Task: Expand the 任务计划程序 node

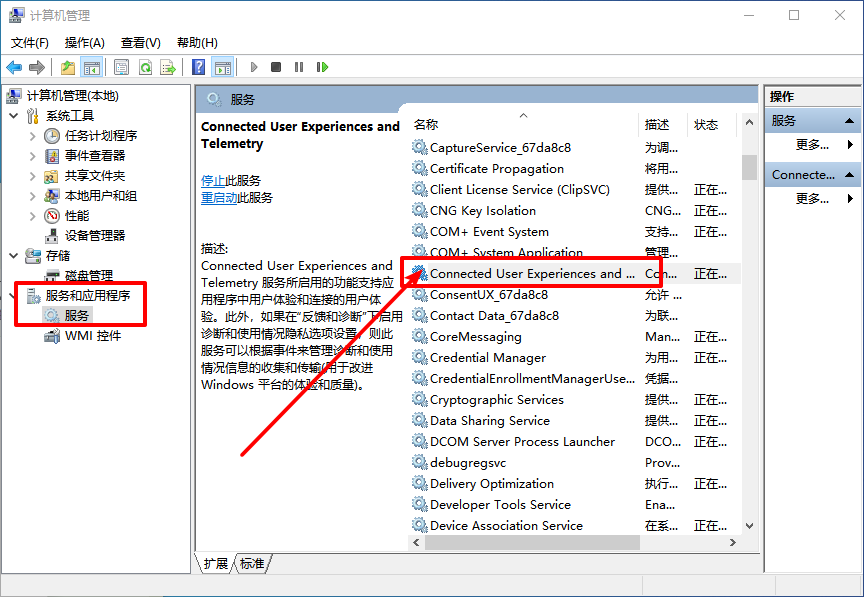Action: coord(32,135)
